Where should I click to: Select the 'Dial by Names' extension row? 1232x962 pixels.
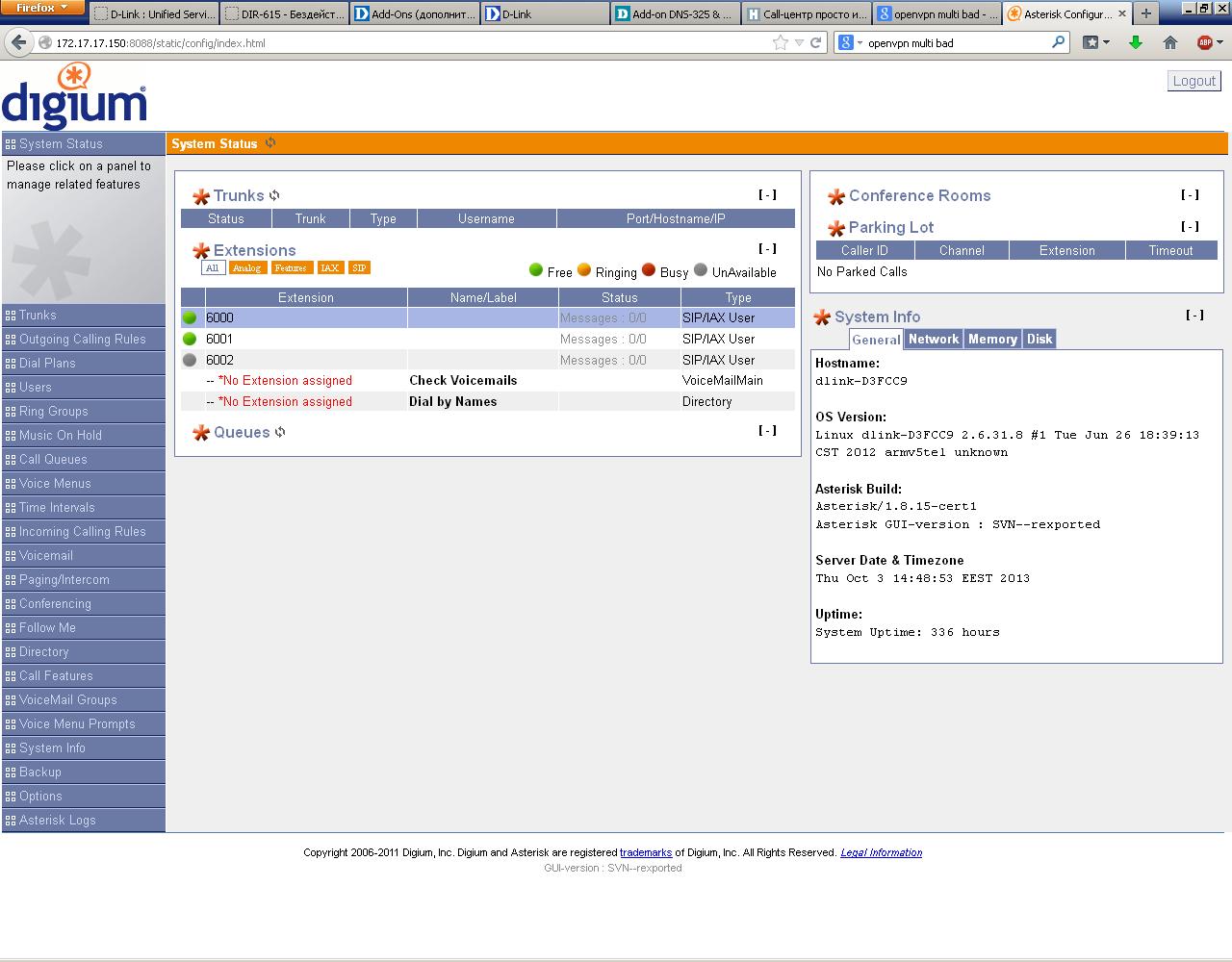488,402
